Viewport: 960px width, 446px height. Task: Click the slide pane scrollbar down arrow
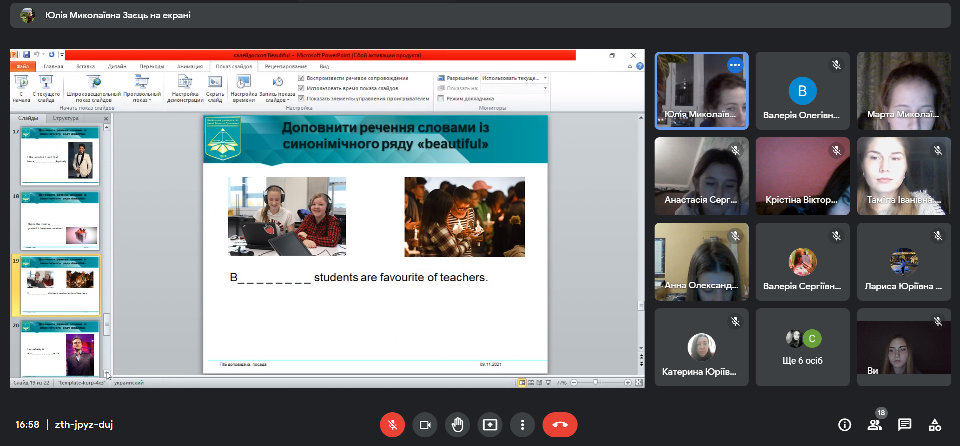point(107,372)
